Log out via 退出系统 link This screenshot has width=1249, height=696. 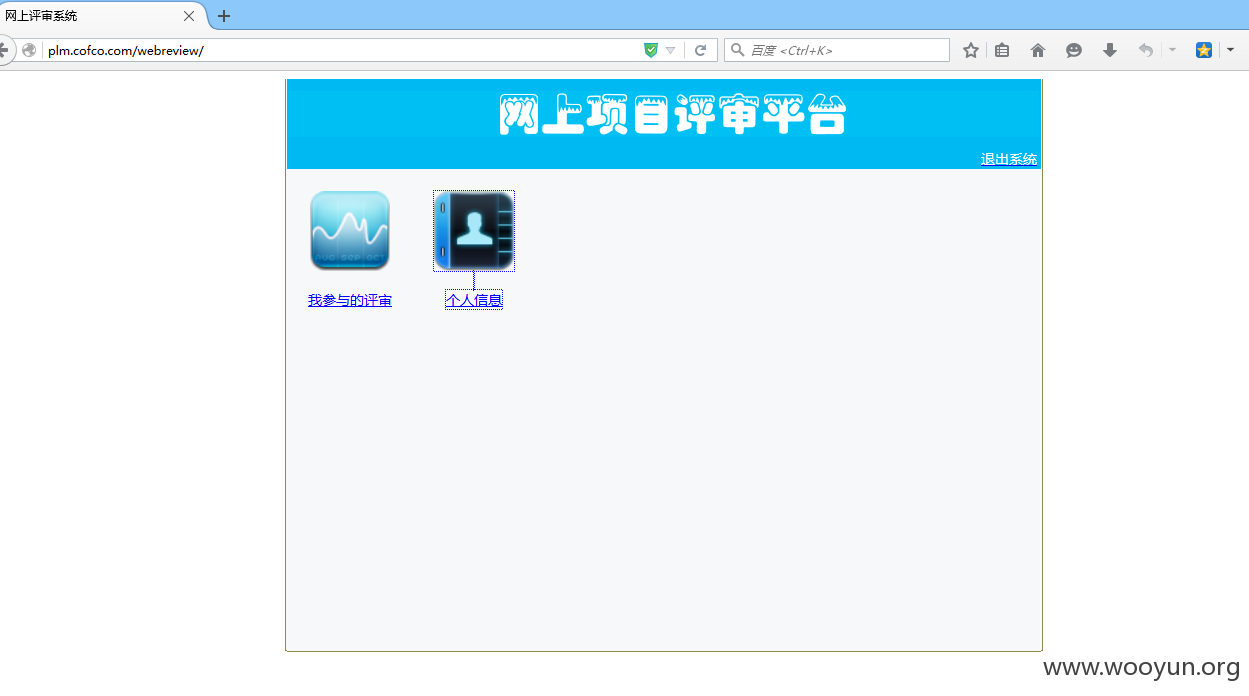pos(1009,159)
